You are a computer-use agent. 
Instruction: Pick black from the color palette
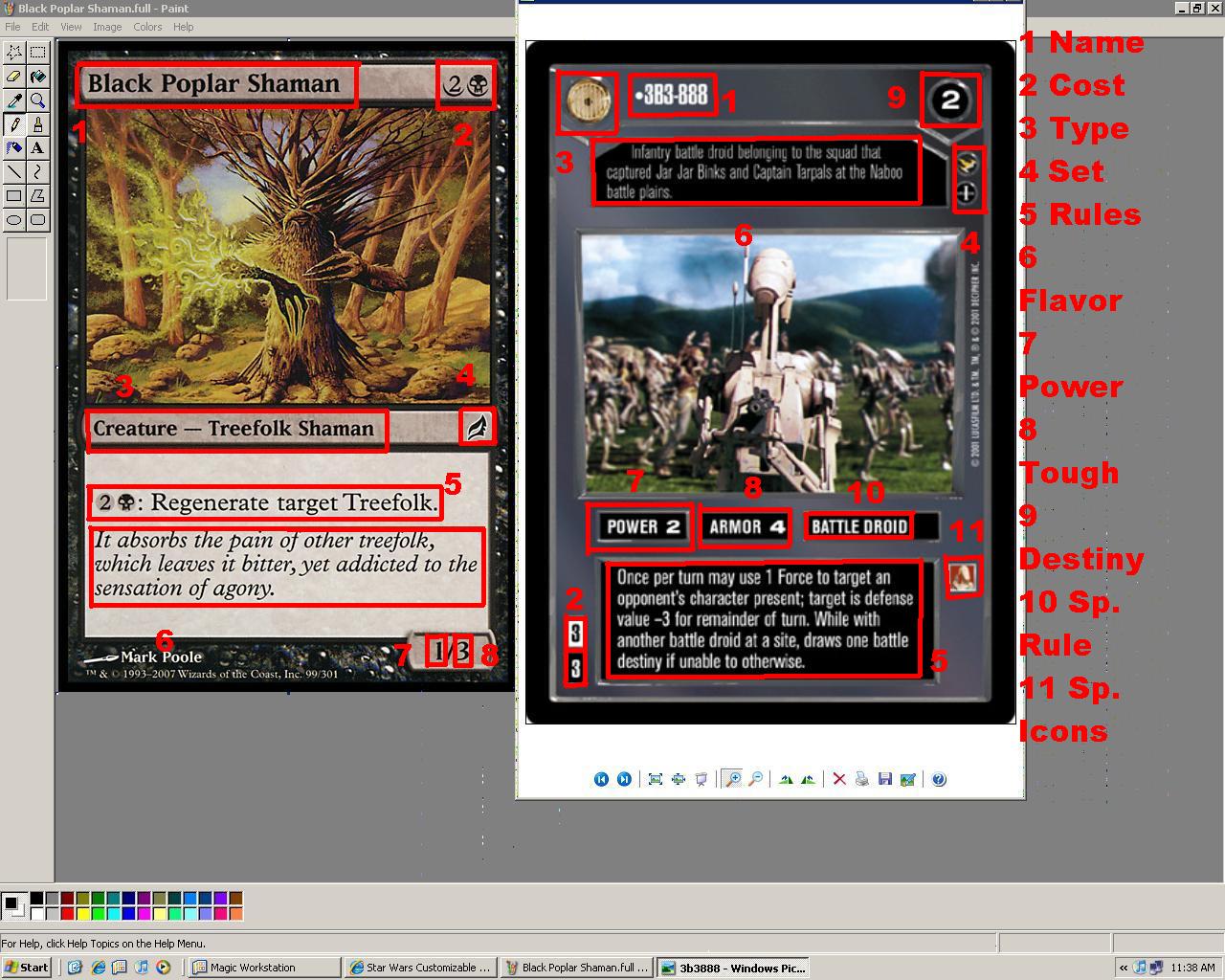pos(36,898)
